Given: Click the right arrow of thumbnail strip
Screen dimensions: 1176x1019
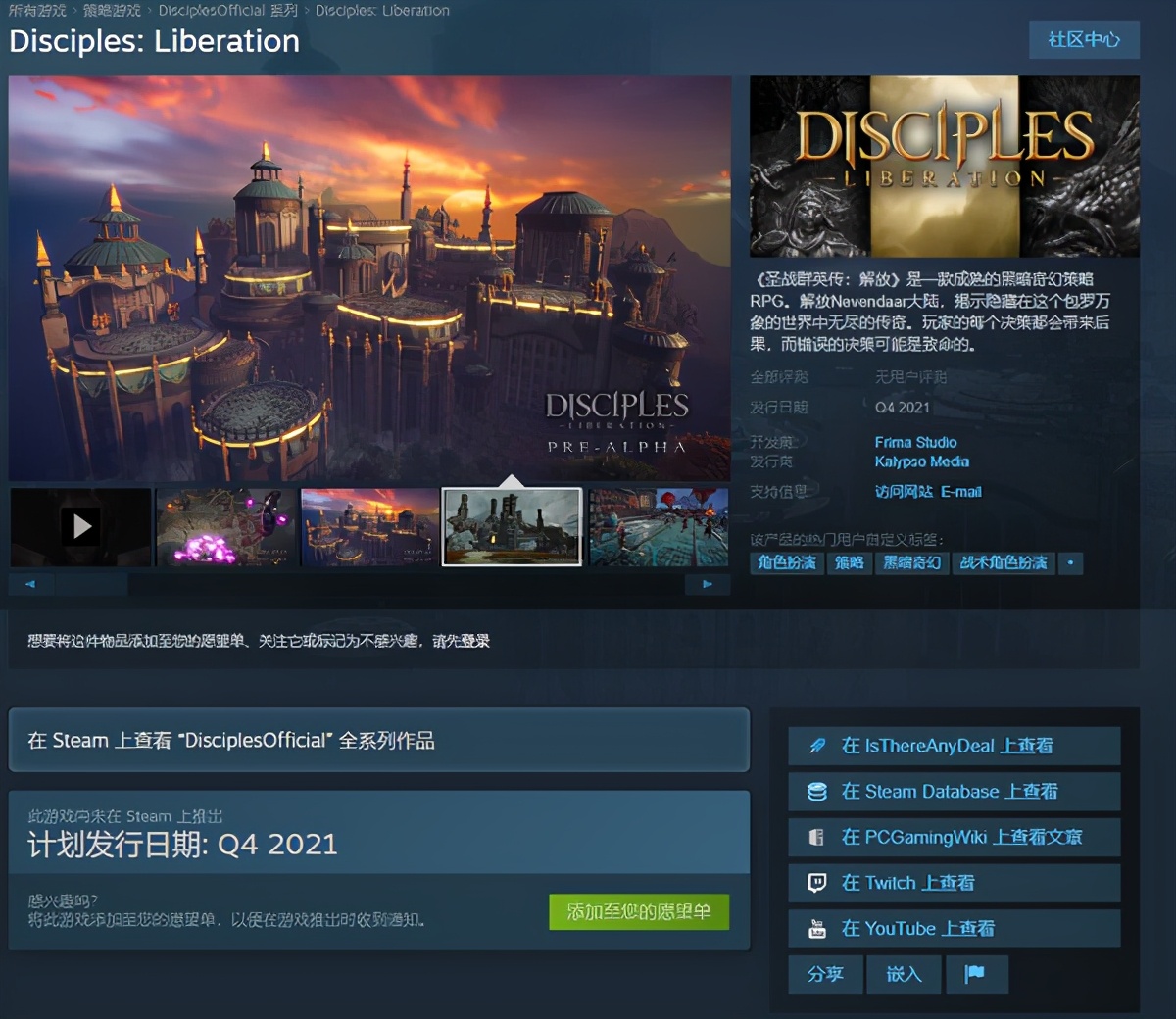Looking at the screenshot, I should 707,584.
